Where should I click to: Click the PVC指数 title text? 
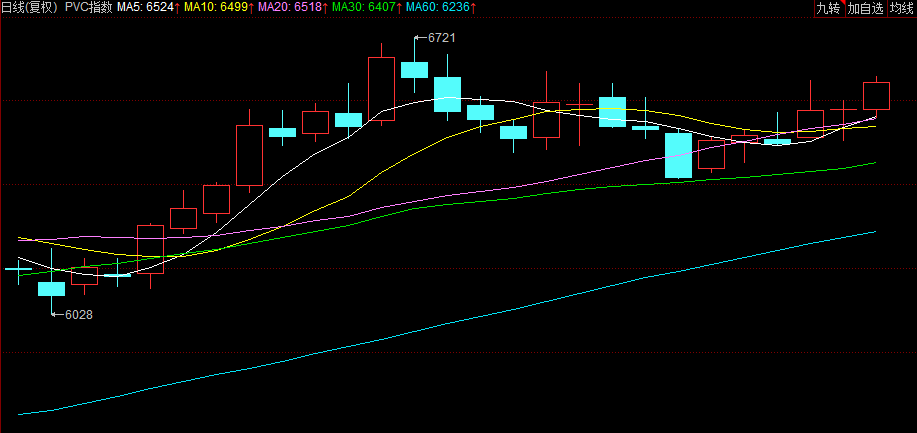(88, 8)
